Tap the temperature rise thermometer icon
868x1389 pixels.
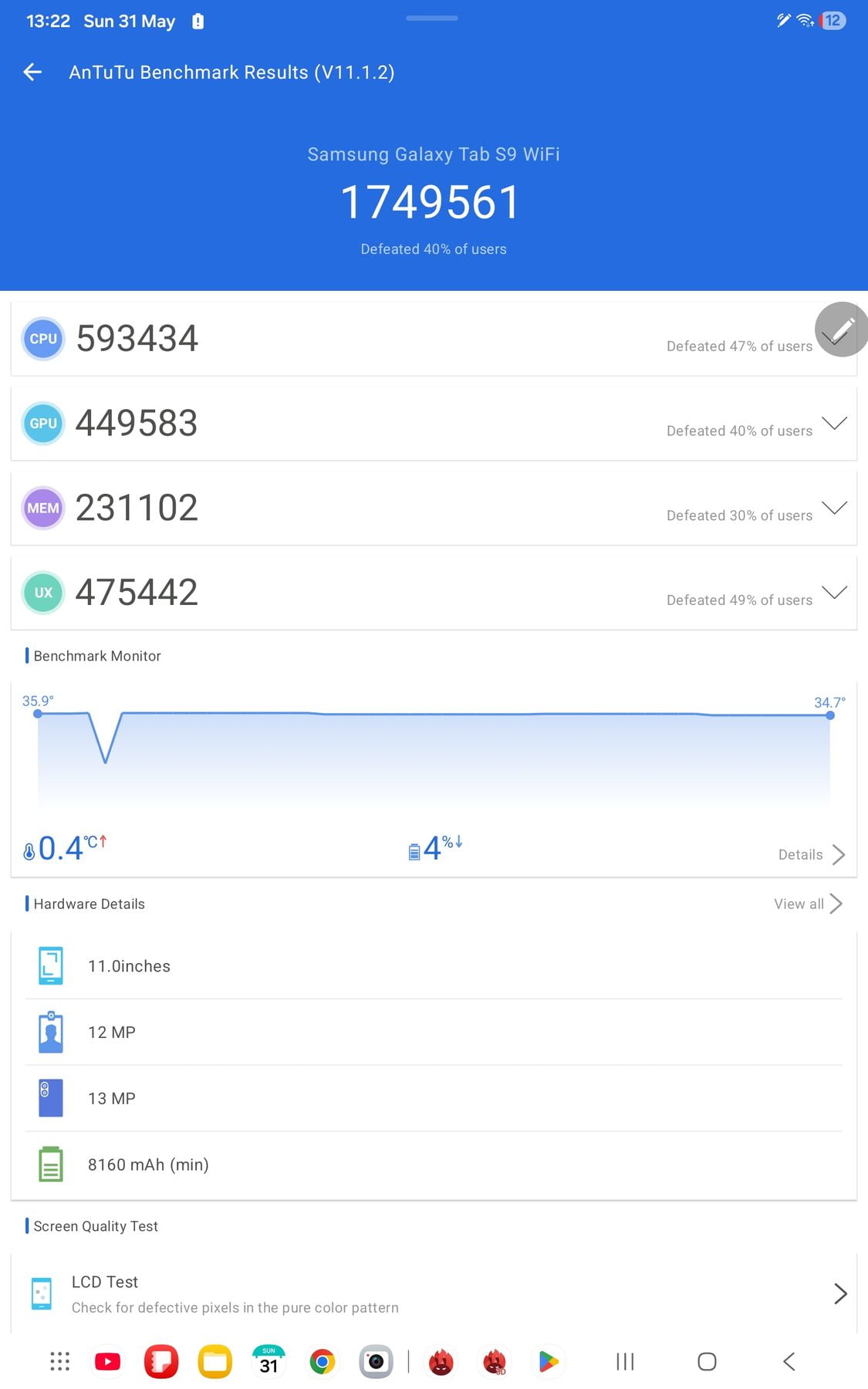point(29,851)
